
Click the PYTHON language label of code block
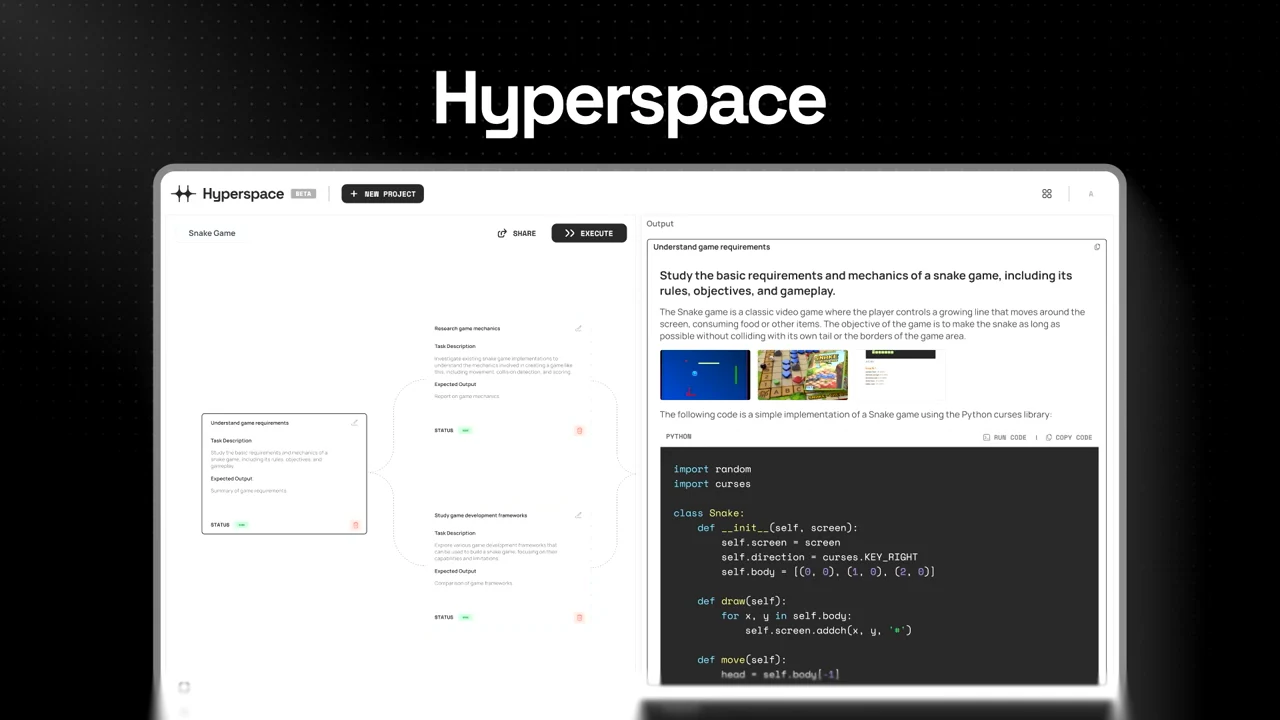[678, 437]
